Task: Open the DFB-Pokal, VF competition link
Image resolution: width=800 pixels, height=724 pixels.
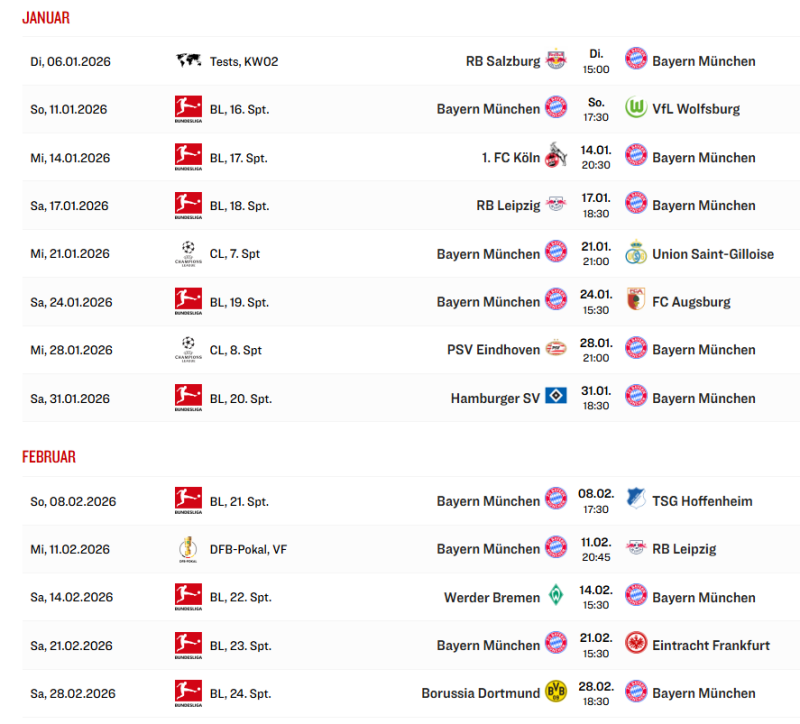Action: (x=246, y=549)
